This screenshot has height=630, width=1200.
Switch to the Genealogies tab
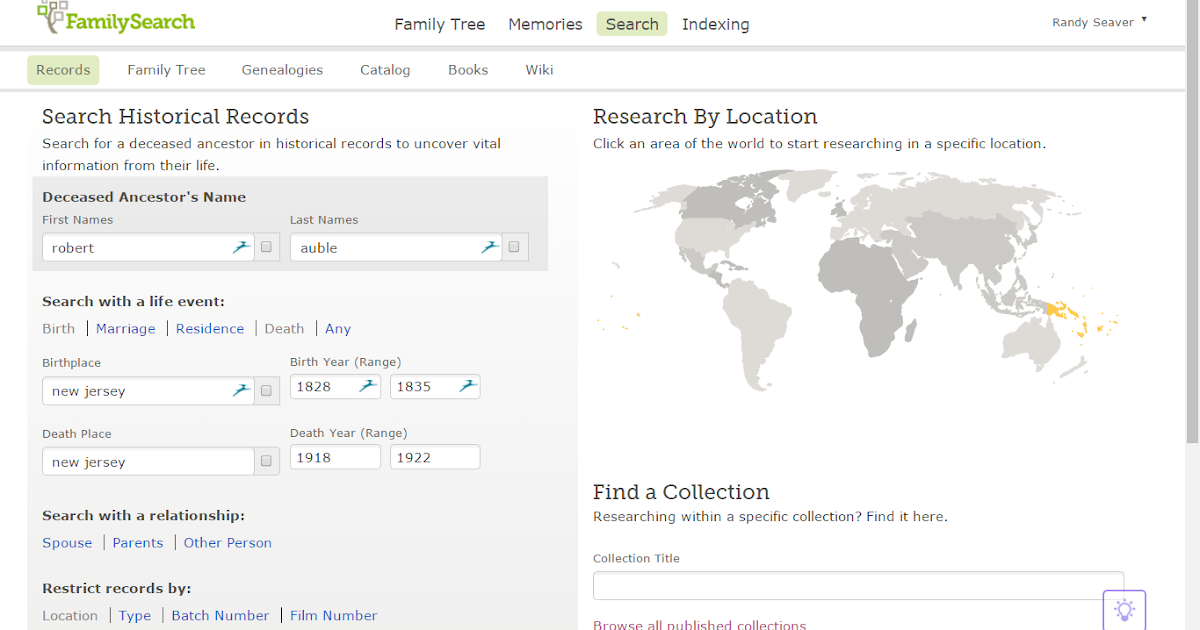[282, 69]
